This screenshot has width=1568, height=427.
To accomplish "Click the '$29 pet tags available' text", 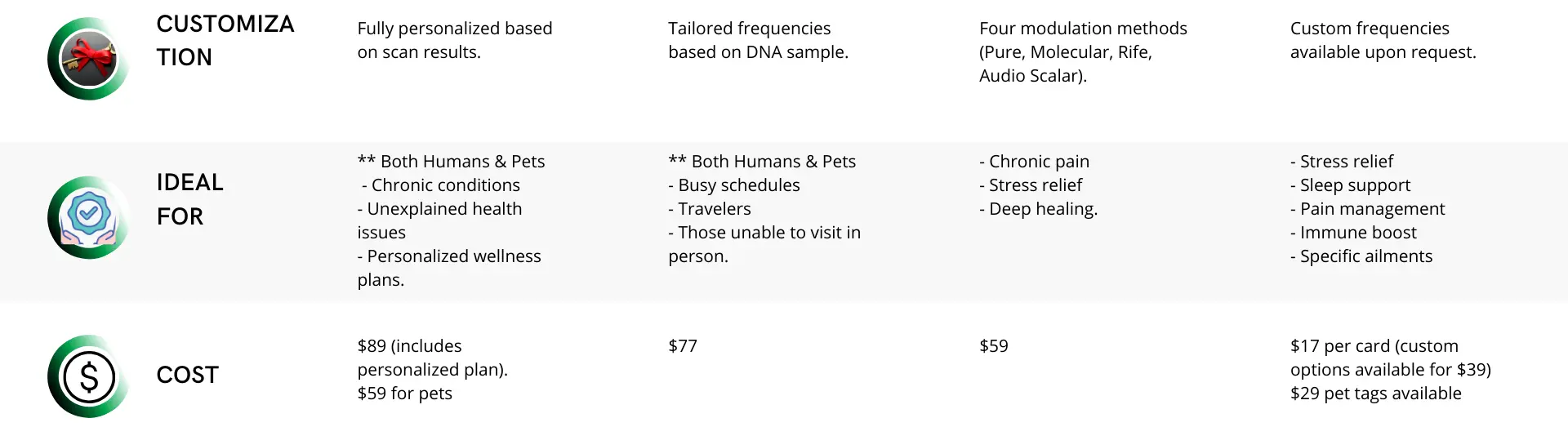I will [1376, 394].
